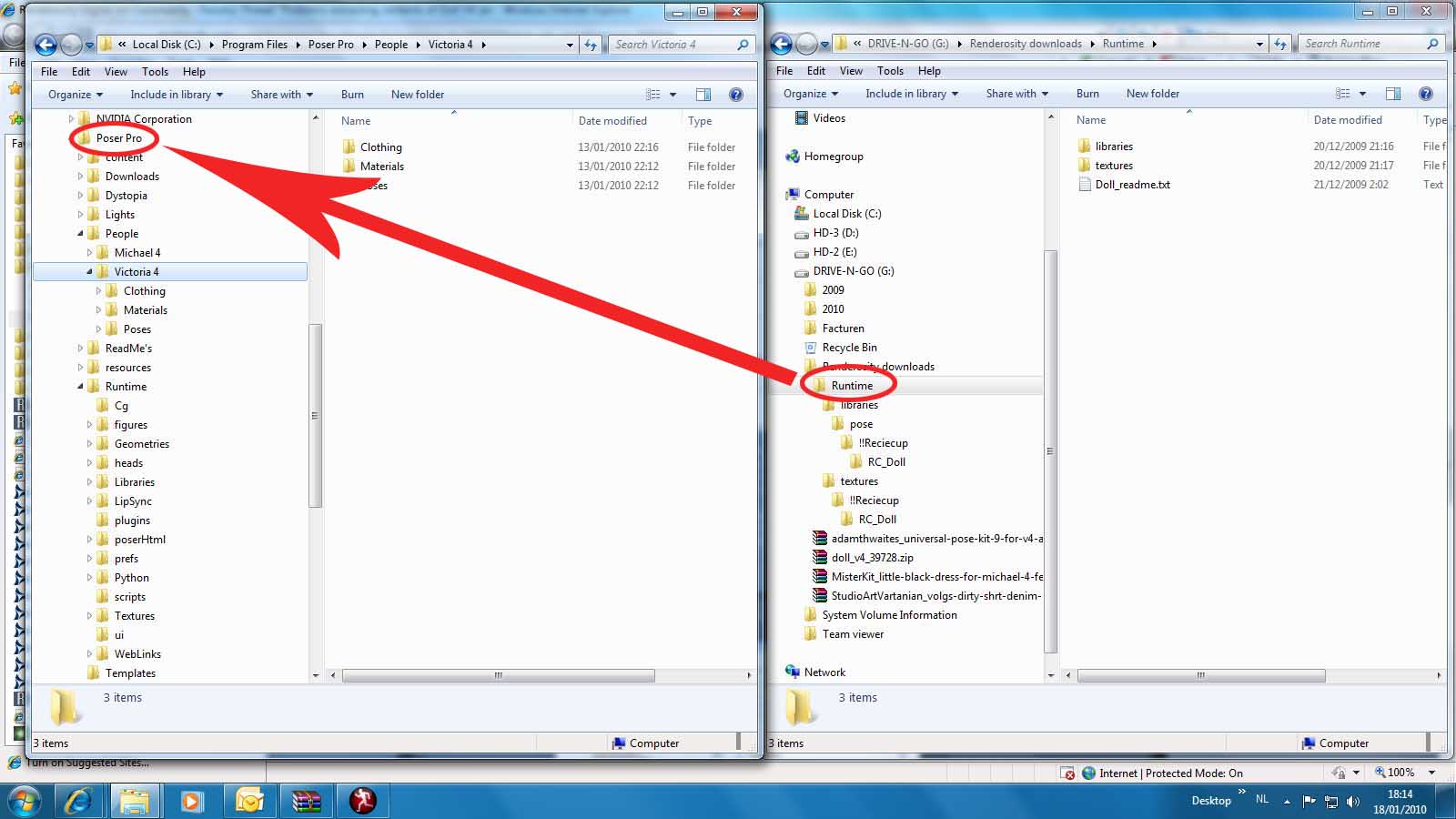This screenshot has height=819, width=1456.
Task: Open Internet Explorer from the taskbar
Action: pos(78,801)
